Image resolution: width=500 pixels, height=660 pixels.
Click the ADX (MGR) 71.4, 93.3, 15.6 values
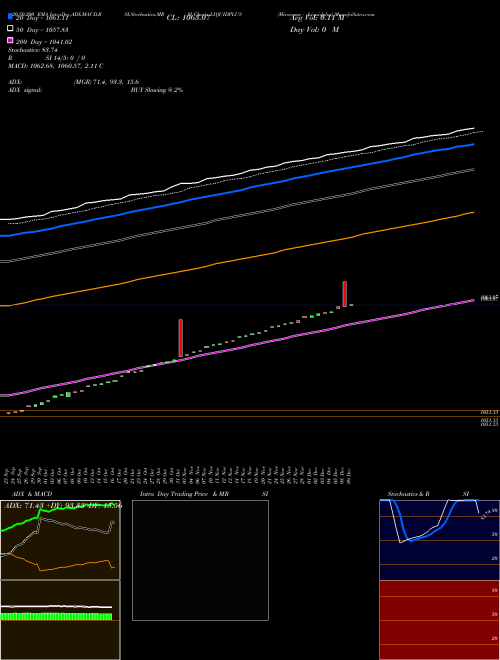click(x=106, y=82)
